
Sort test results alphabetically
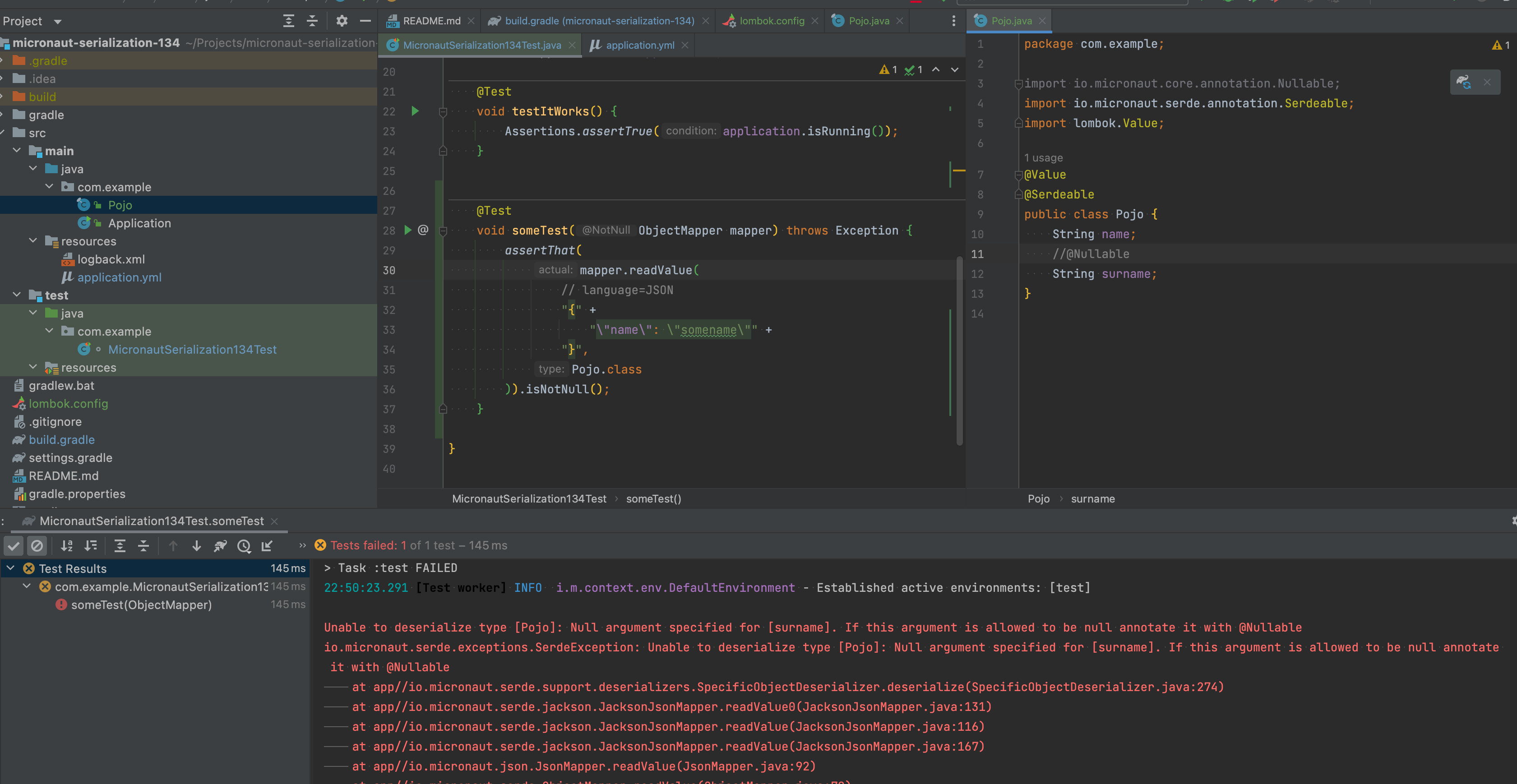click(x=66, y=546)
